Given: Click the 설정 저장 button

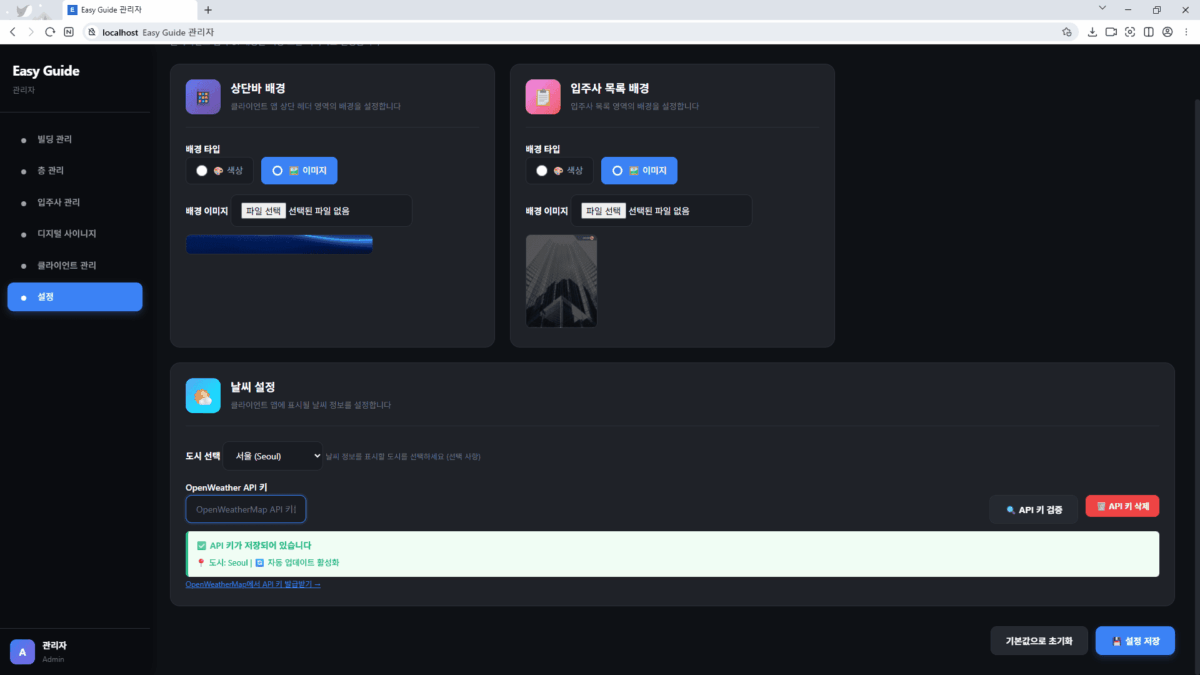Looking at the screenshot, I should tap(1134, 641).
